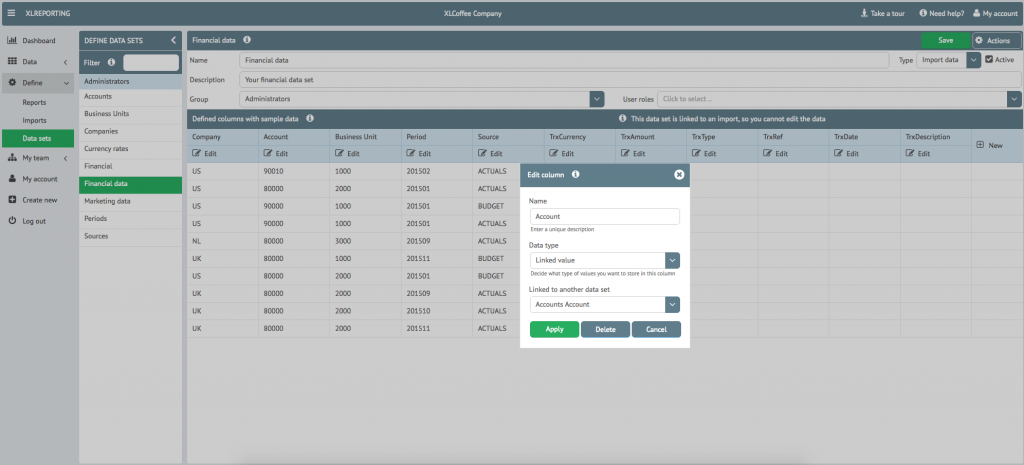This screenshot has width=1024, height=465.
Task: Go to Dashboard in the sidebar
Action: (x=38, y=40)
